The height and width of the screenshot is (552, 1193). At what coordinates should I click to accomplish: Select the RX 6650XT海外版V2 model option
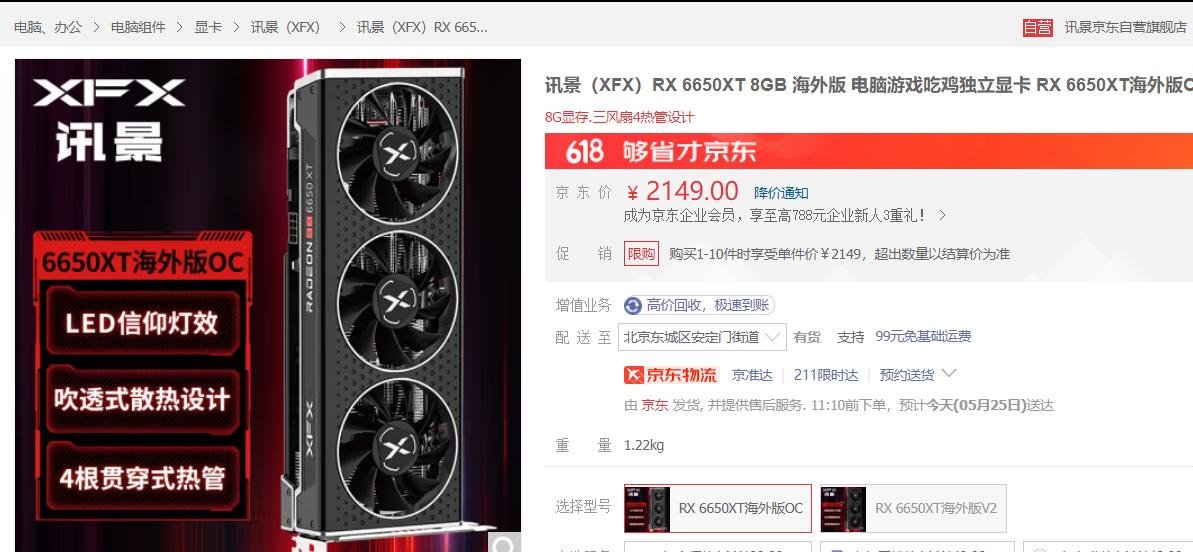pos(913,508)
